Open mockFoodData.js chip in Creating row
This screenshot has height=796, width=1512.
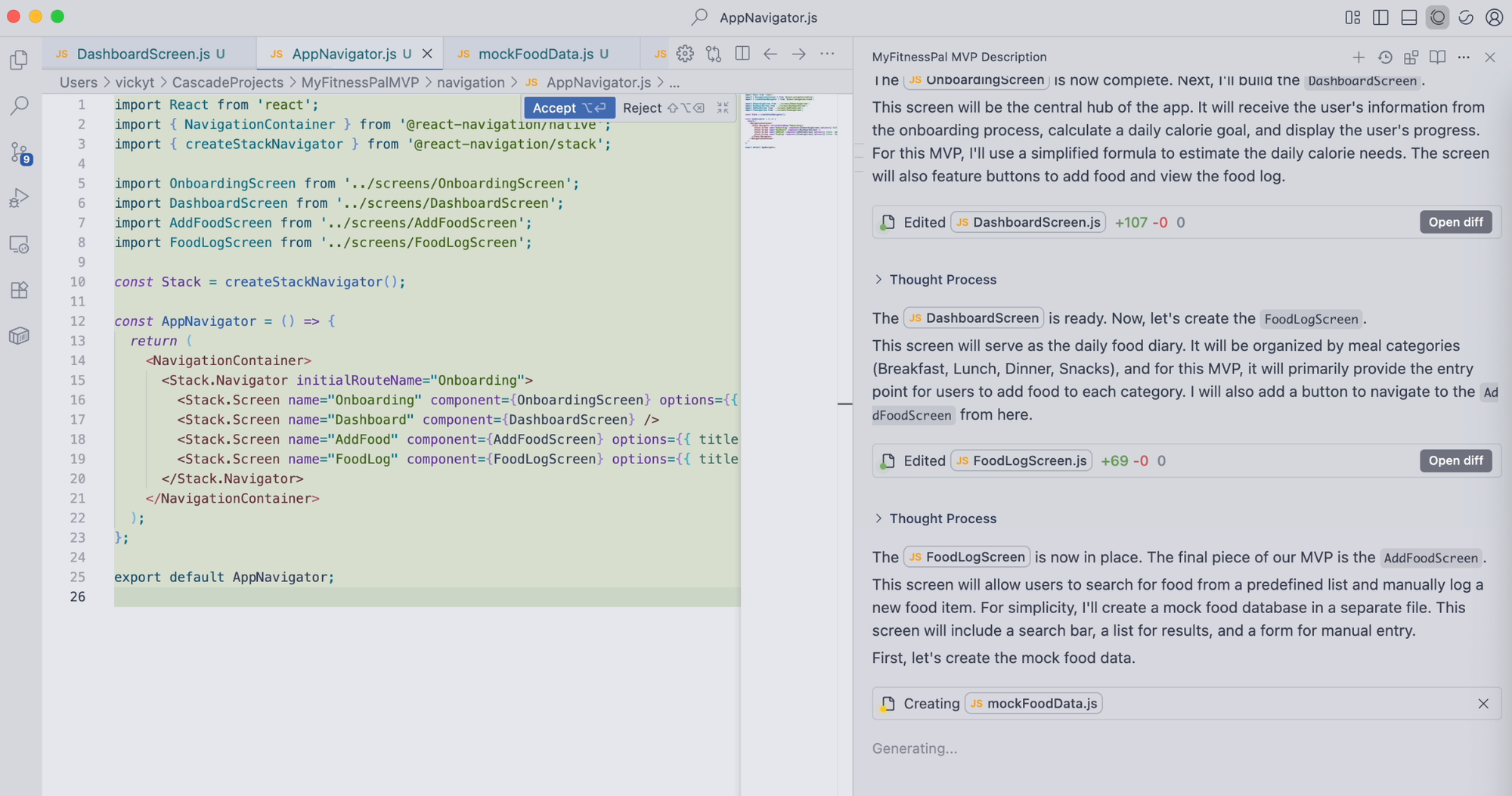click(x=1033, y=704)
